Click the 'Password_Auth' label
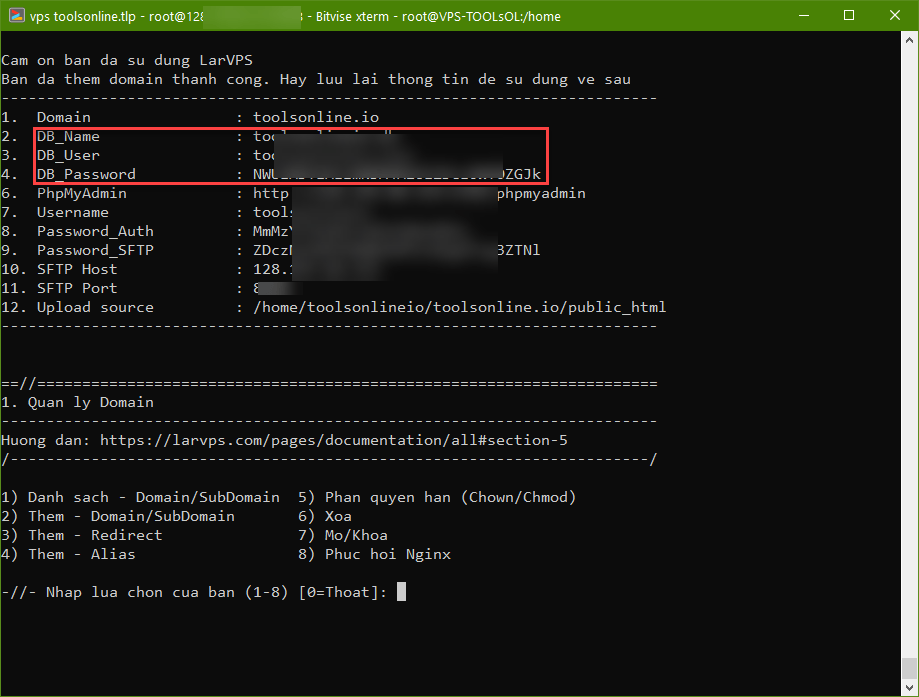The height and width of the screenshot is (697, 919). [x=95, y=232]
